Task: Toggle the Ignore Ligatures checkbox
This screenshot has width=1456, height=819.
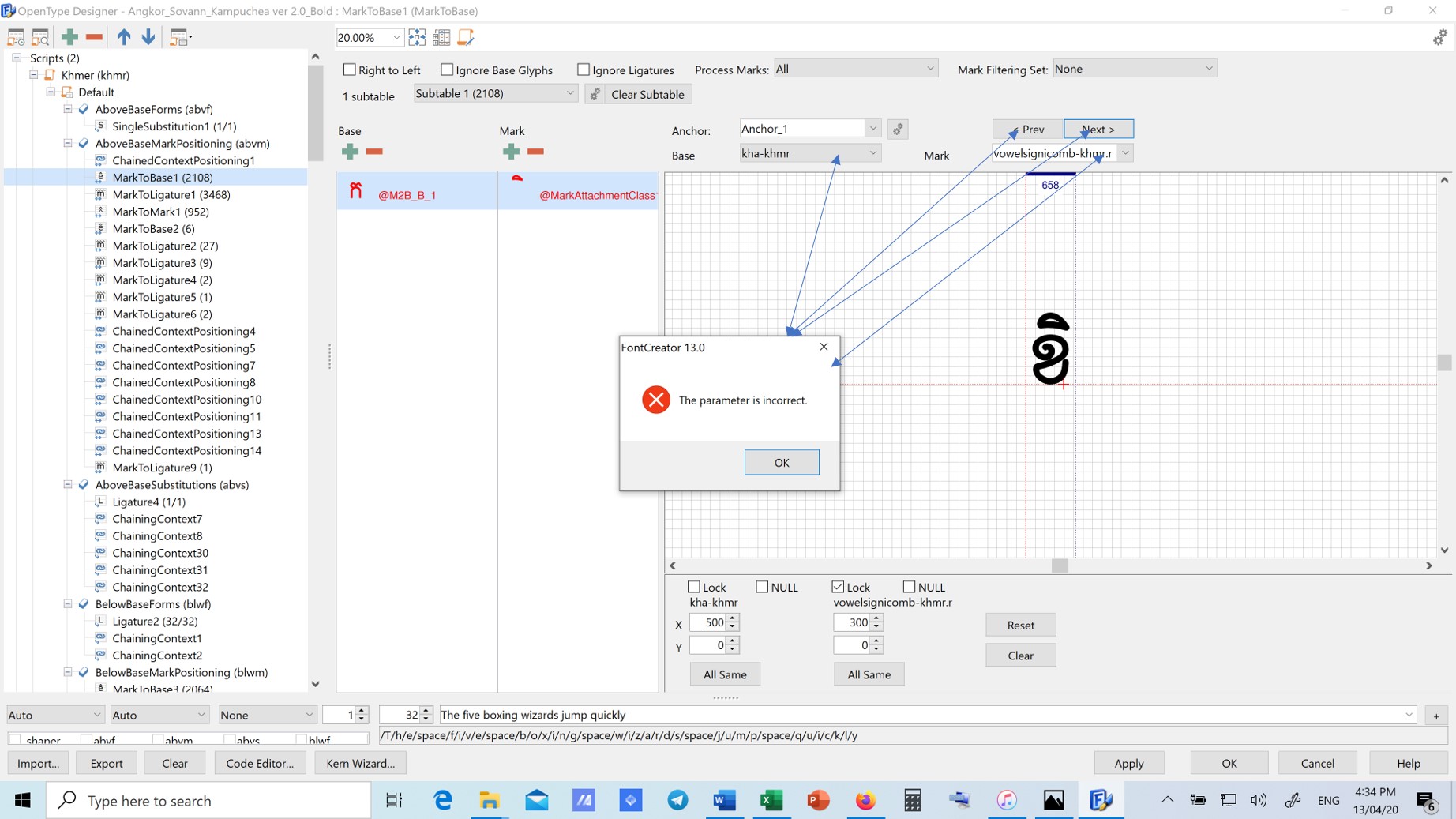Action: pos(583,70)
